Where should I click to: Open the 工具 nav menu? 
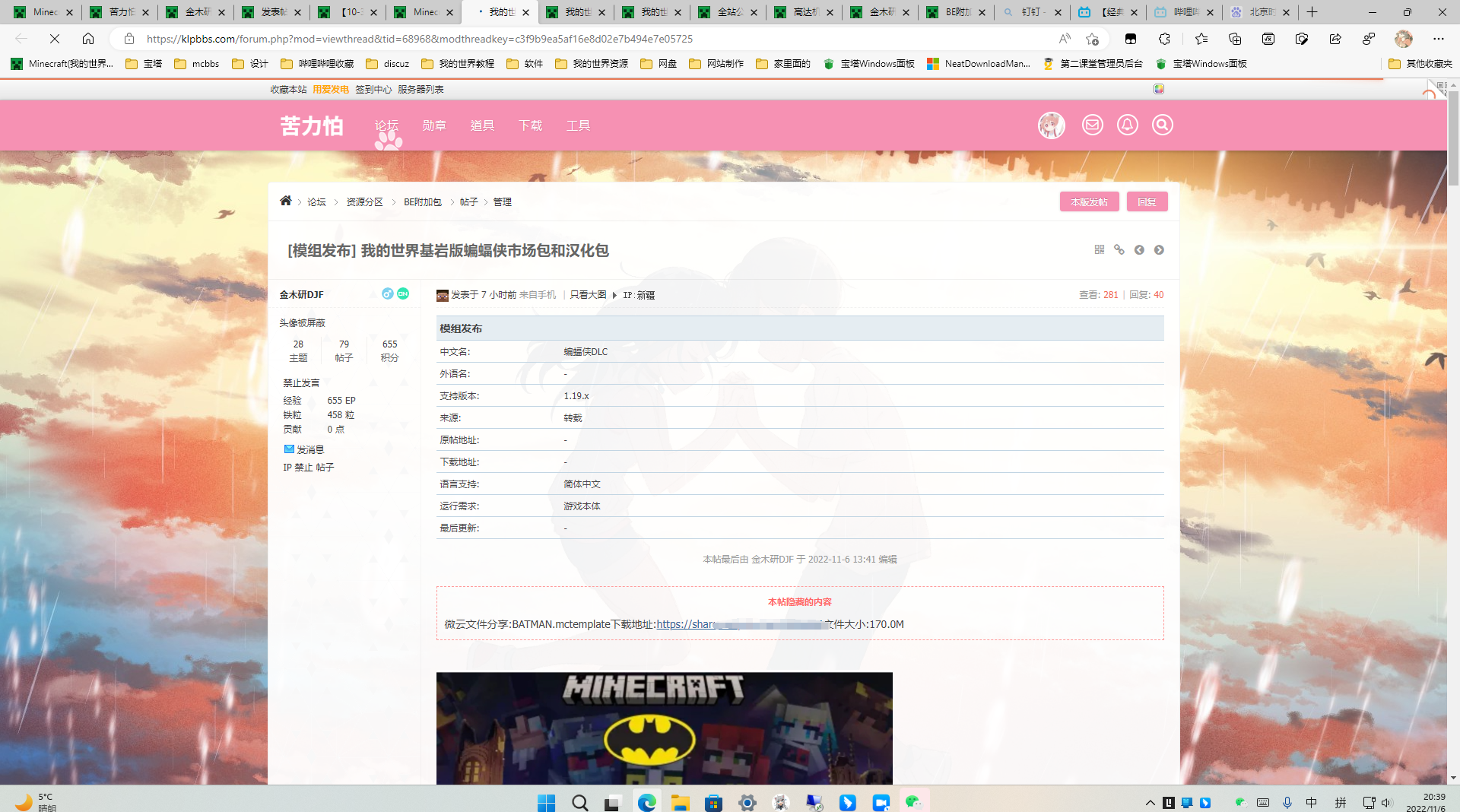pyautogui.click(x=578, y=125)
